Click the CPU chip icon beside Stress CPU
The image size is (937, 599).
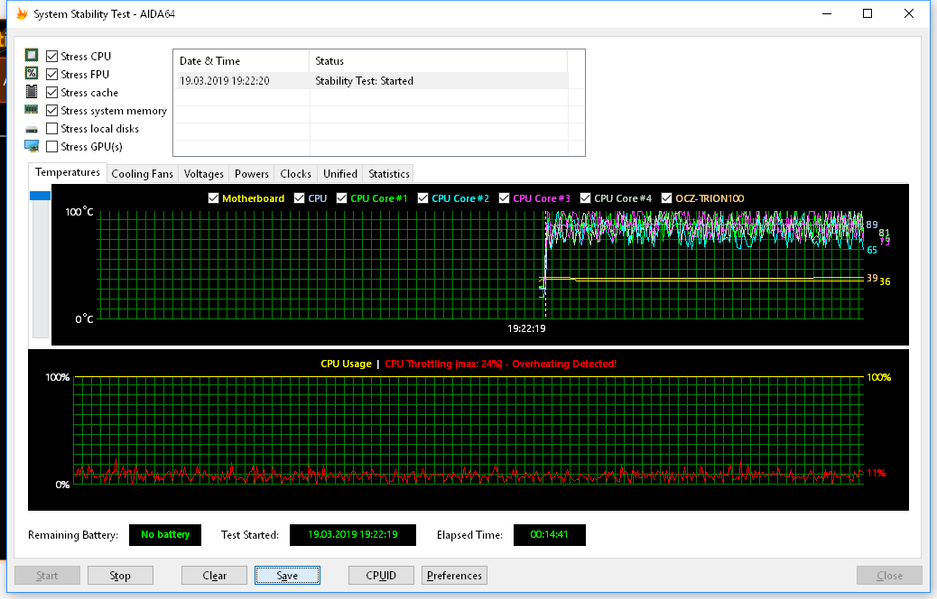coord(32,56)
